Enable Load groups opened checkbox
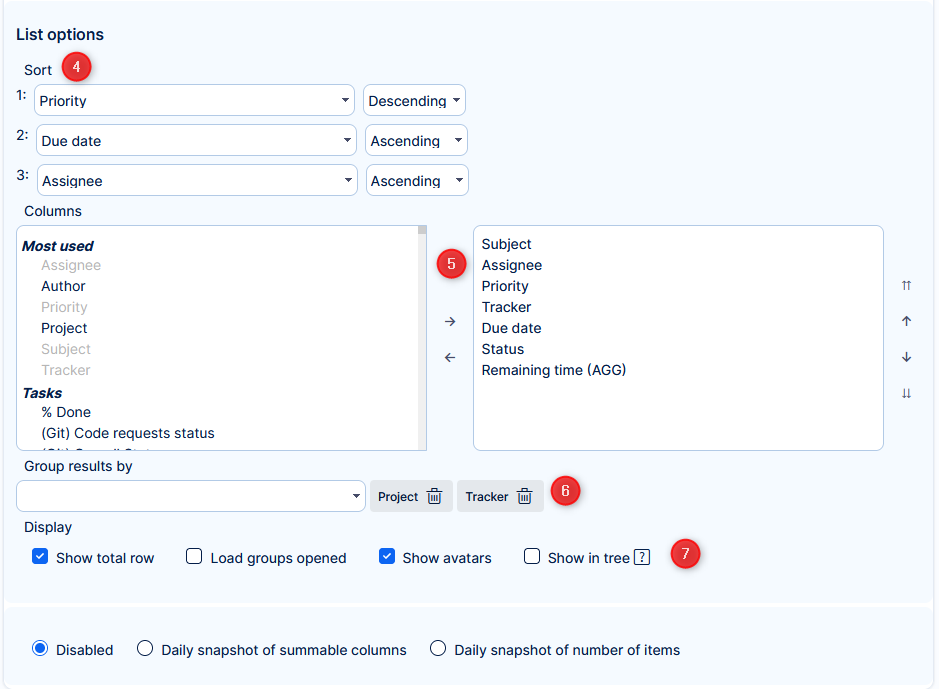The height and width of the screenshot is (689, 939). pos(194,557)
